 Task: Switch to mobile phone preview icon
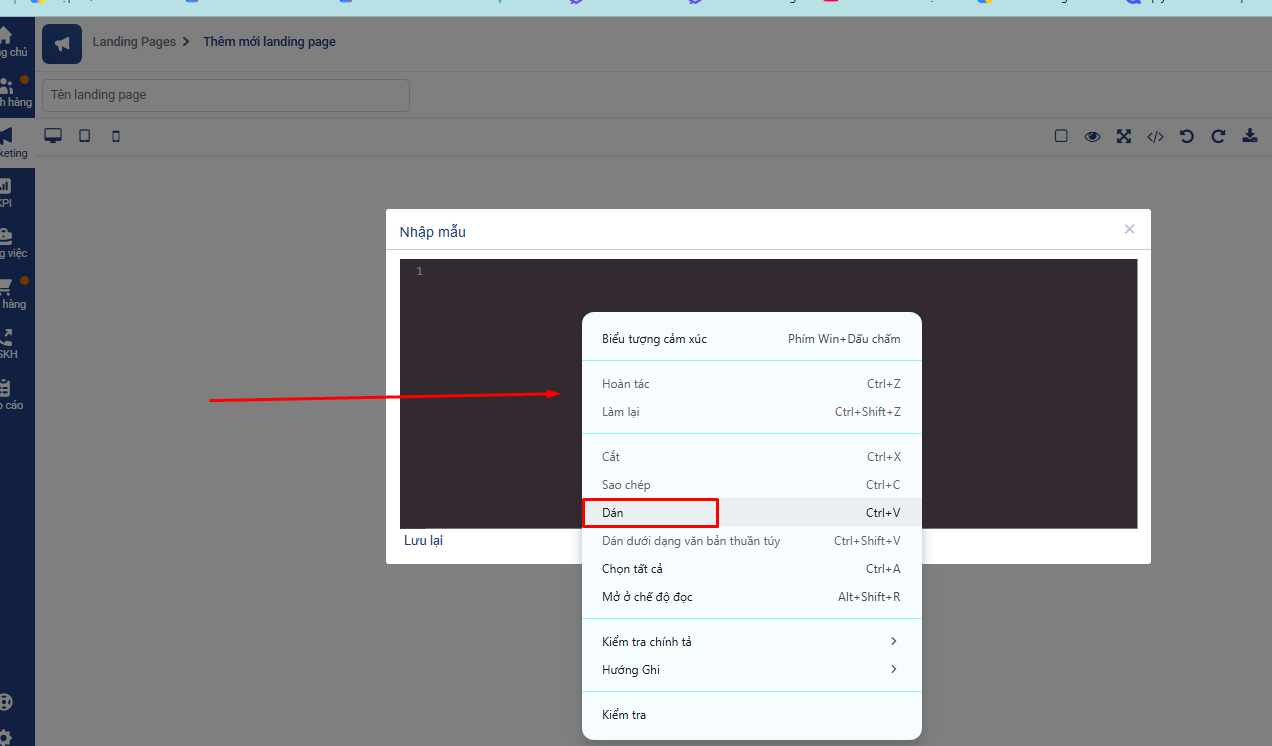(x=116, y=136)
